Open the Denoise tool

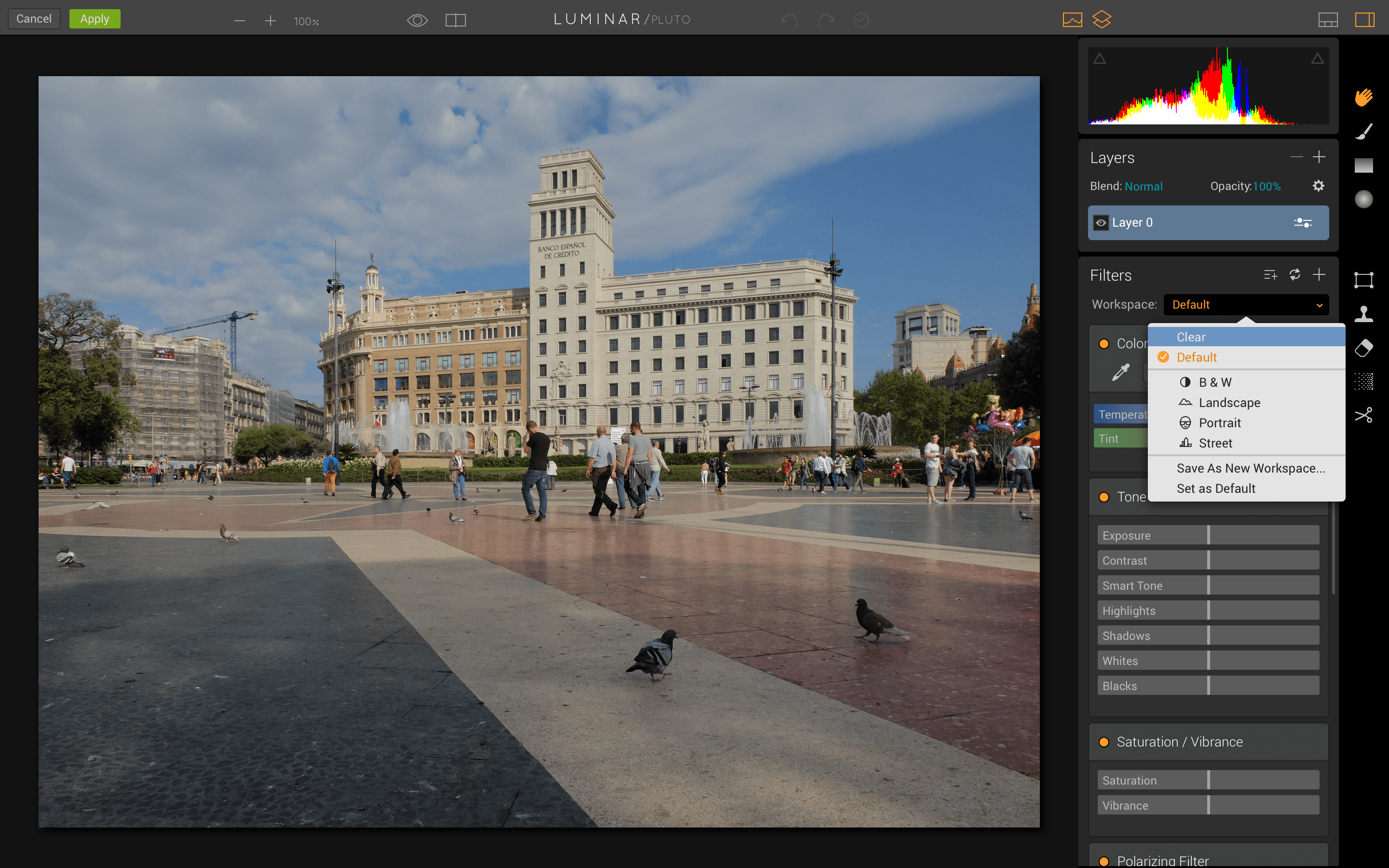1363,381
